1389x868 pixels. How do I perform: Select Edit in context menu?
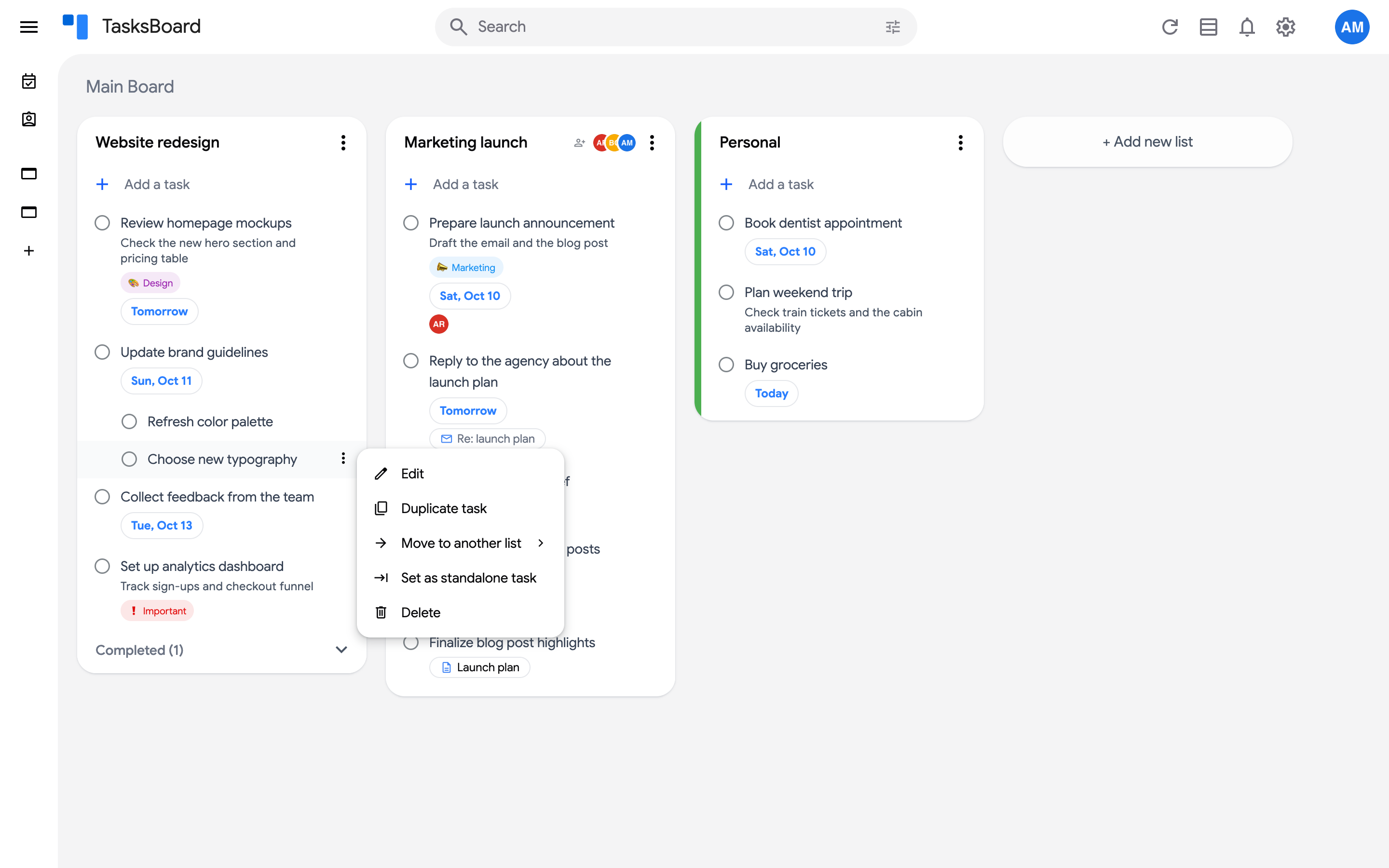pos(460,474)
